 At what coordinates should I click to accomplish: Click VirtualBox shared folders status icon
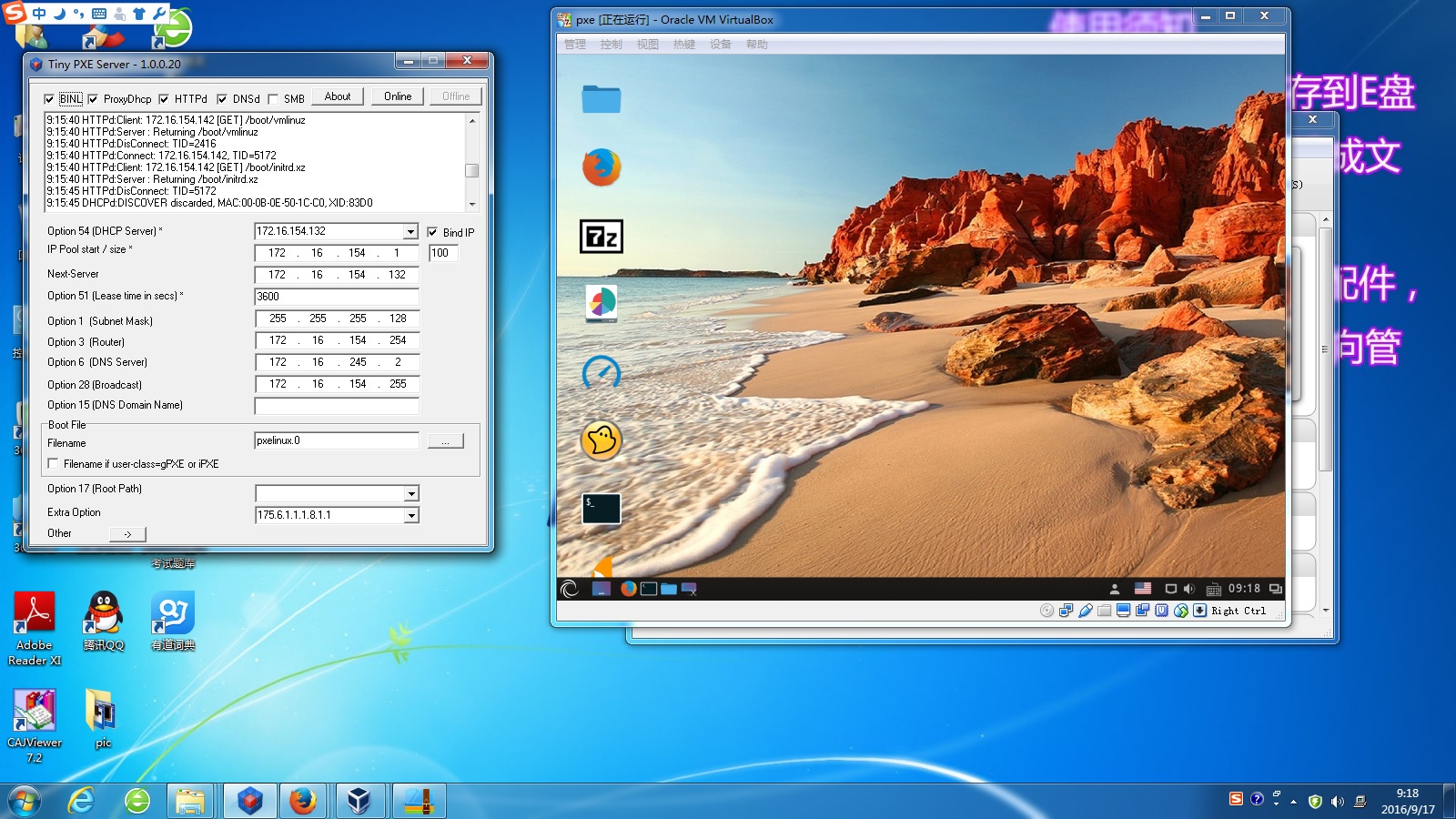(x=1104, y=611)
